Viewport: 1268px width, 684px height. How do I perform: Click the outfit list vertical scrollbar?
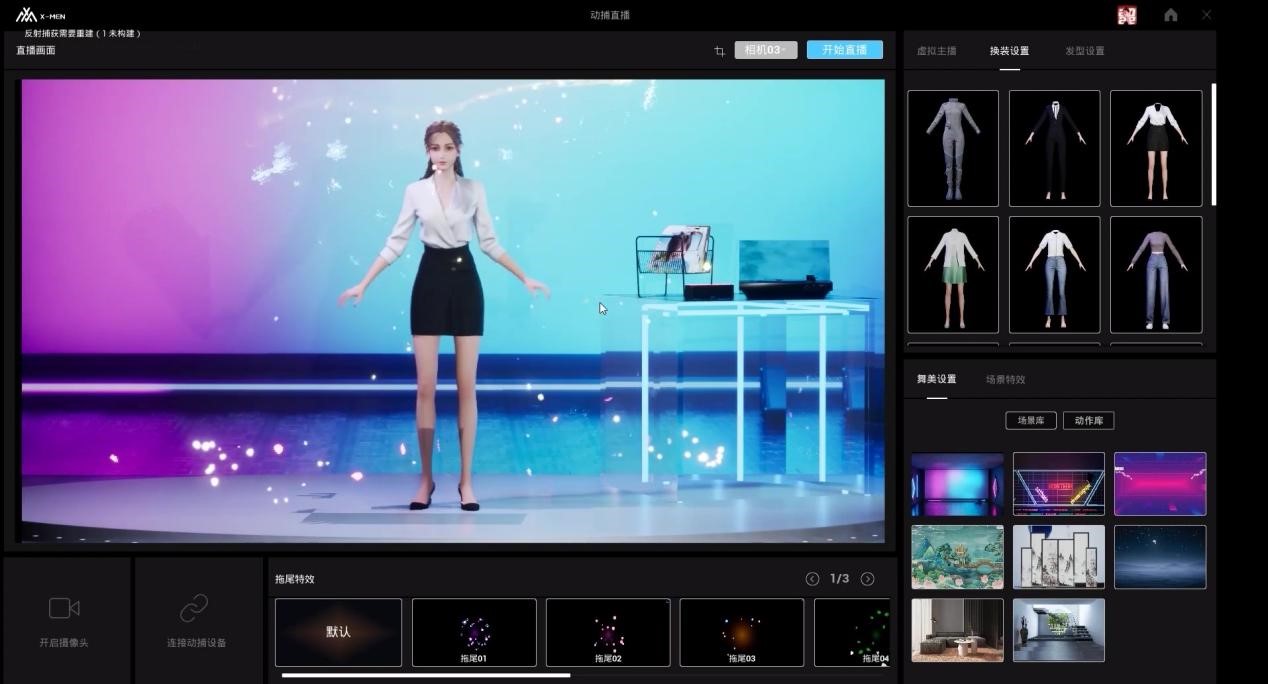click(1214, 145)
